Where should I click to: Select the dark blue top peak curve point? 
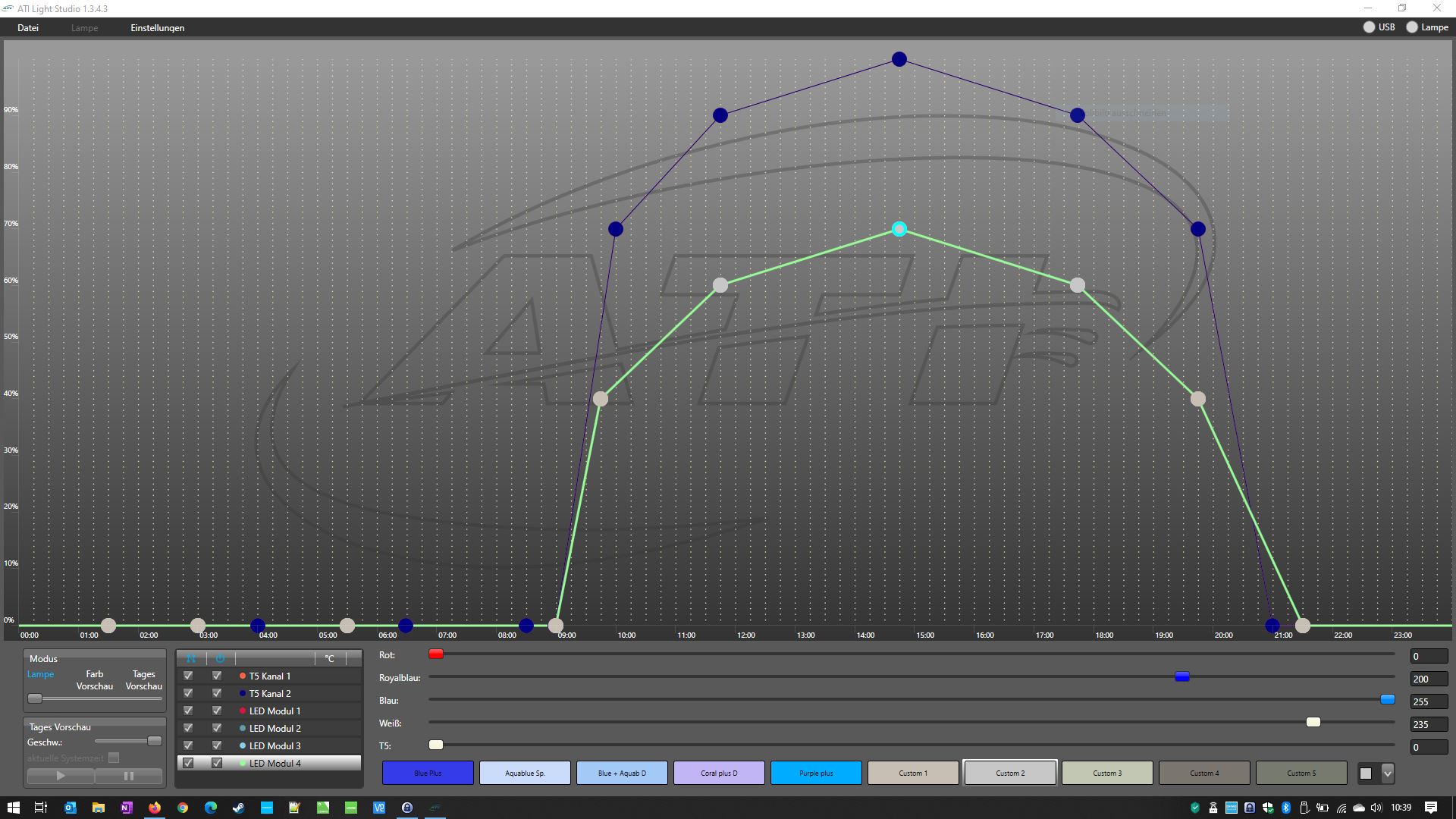coord(899,59)
